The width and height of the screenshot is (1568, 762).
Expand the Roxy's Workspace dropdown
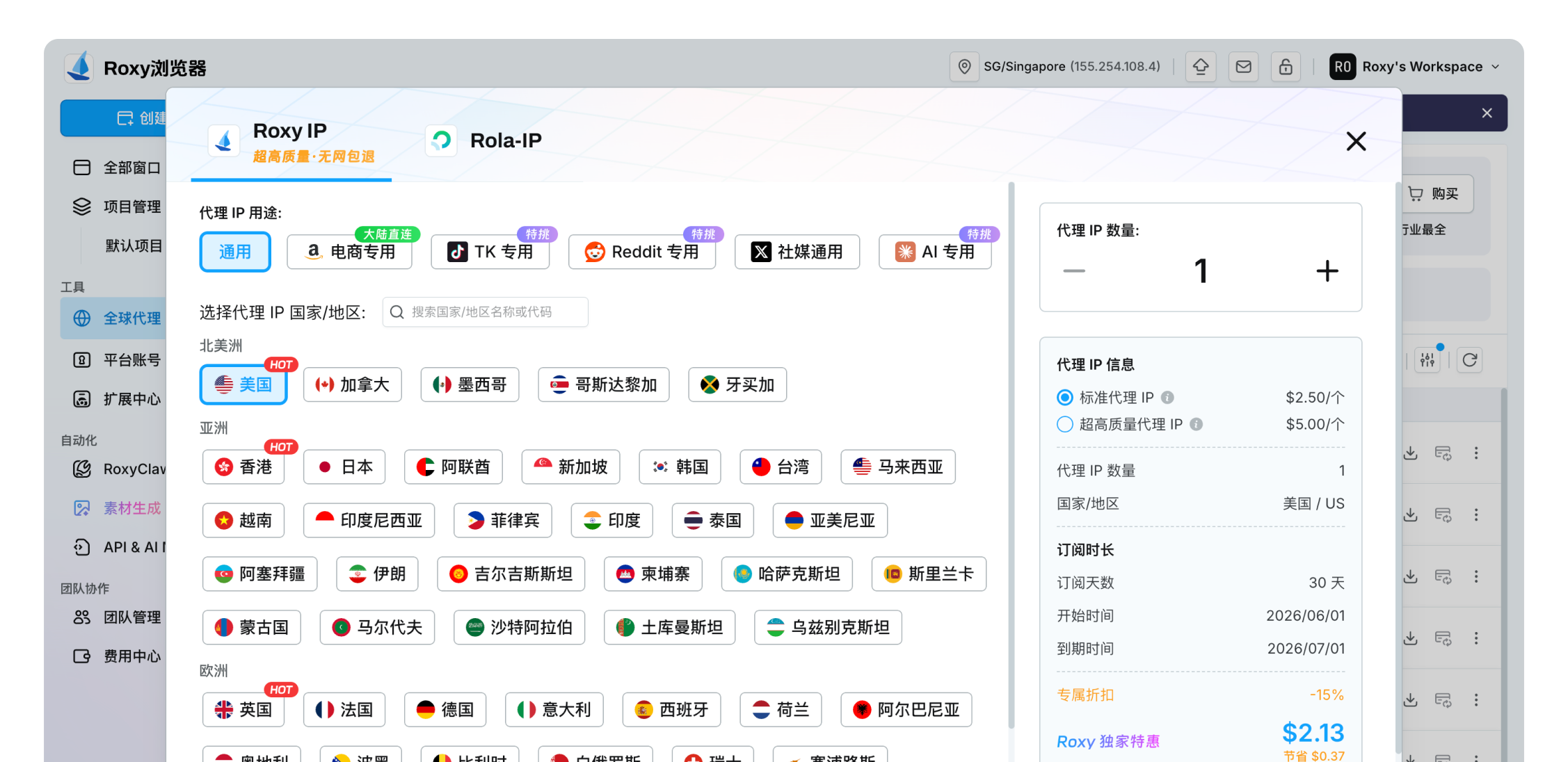pos(1496,67)
